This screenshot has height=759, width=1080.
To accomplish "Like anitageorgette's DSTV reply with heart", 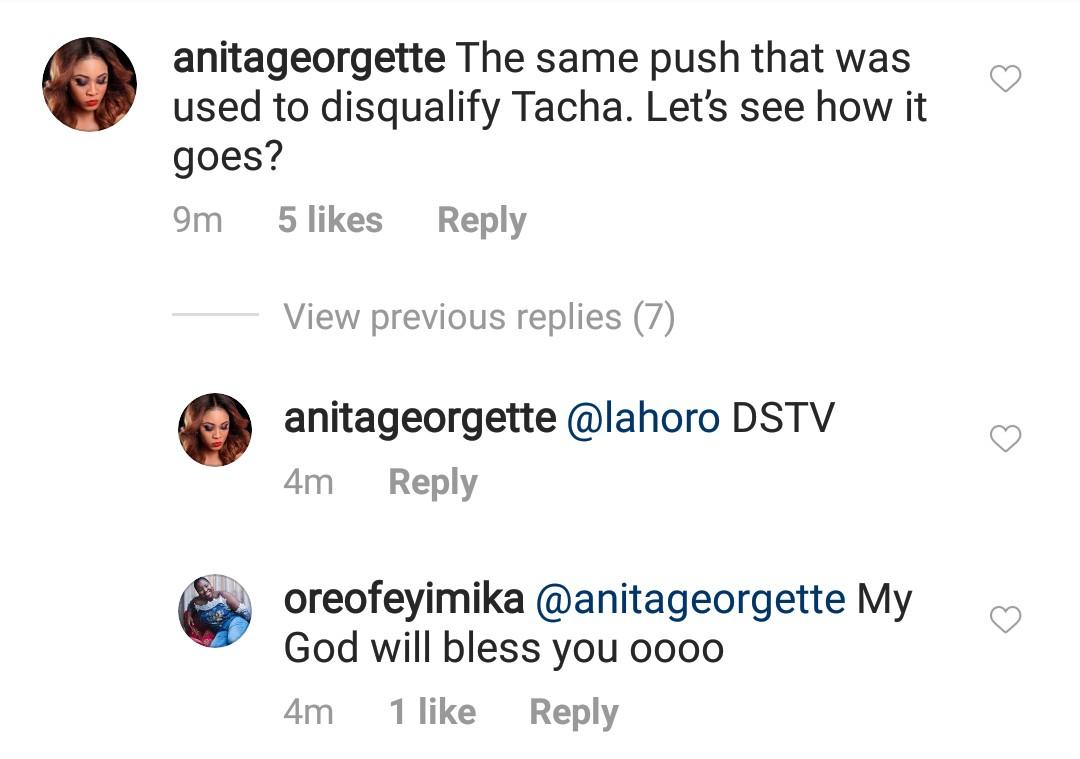I will [x=1004, y=438].
